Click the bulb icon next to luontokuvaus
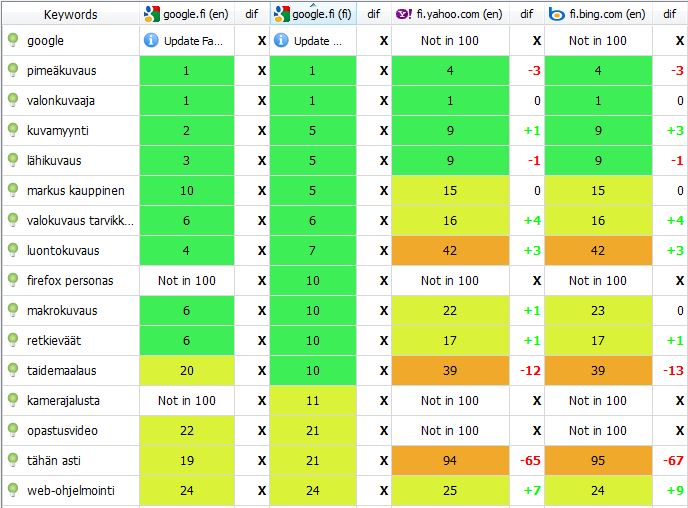The height and width of the screenshot is (508, 688). 13,251
